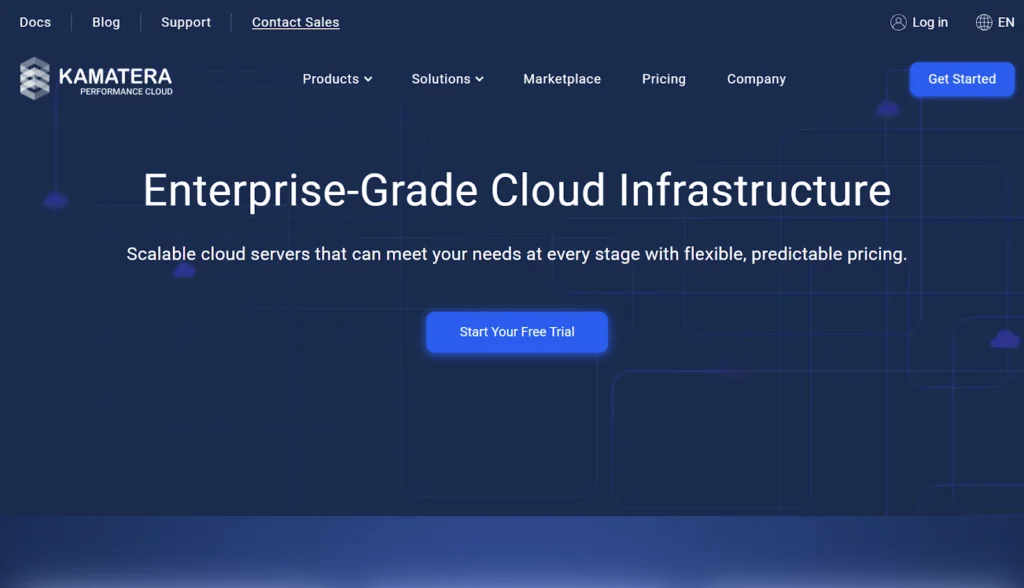This screenshot has height=588, width=1024.
Task: Click the Kamatera cube logo icon
Action: [34, 78]
